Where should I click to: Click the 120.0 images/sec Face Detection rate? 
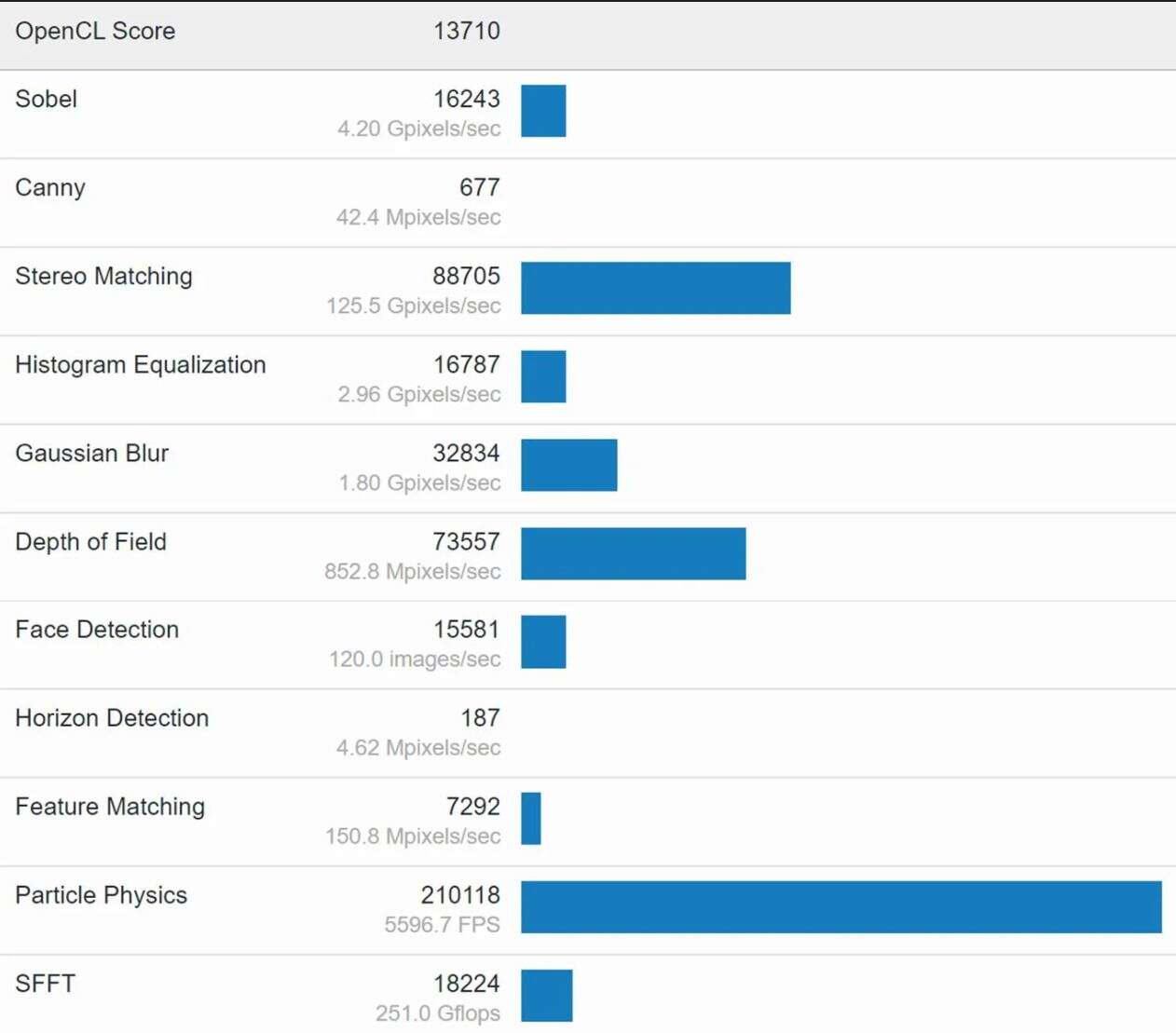[415, 659]
